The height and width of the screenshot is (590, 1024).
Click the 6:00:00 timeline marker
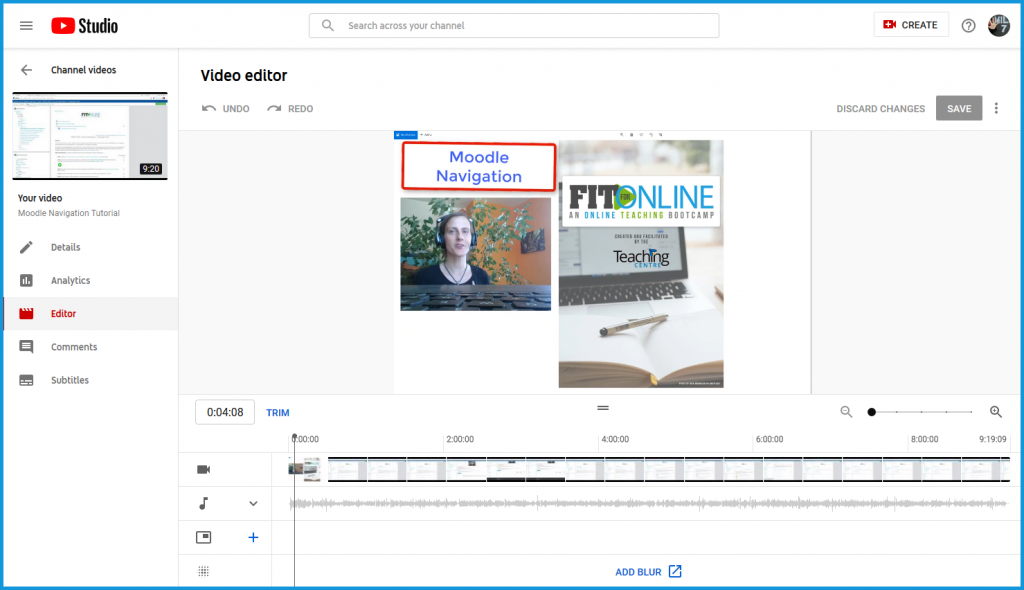(x=769, y=439)
